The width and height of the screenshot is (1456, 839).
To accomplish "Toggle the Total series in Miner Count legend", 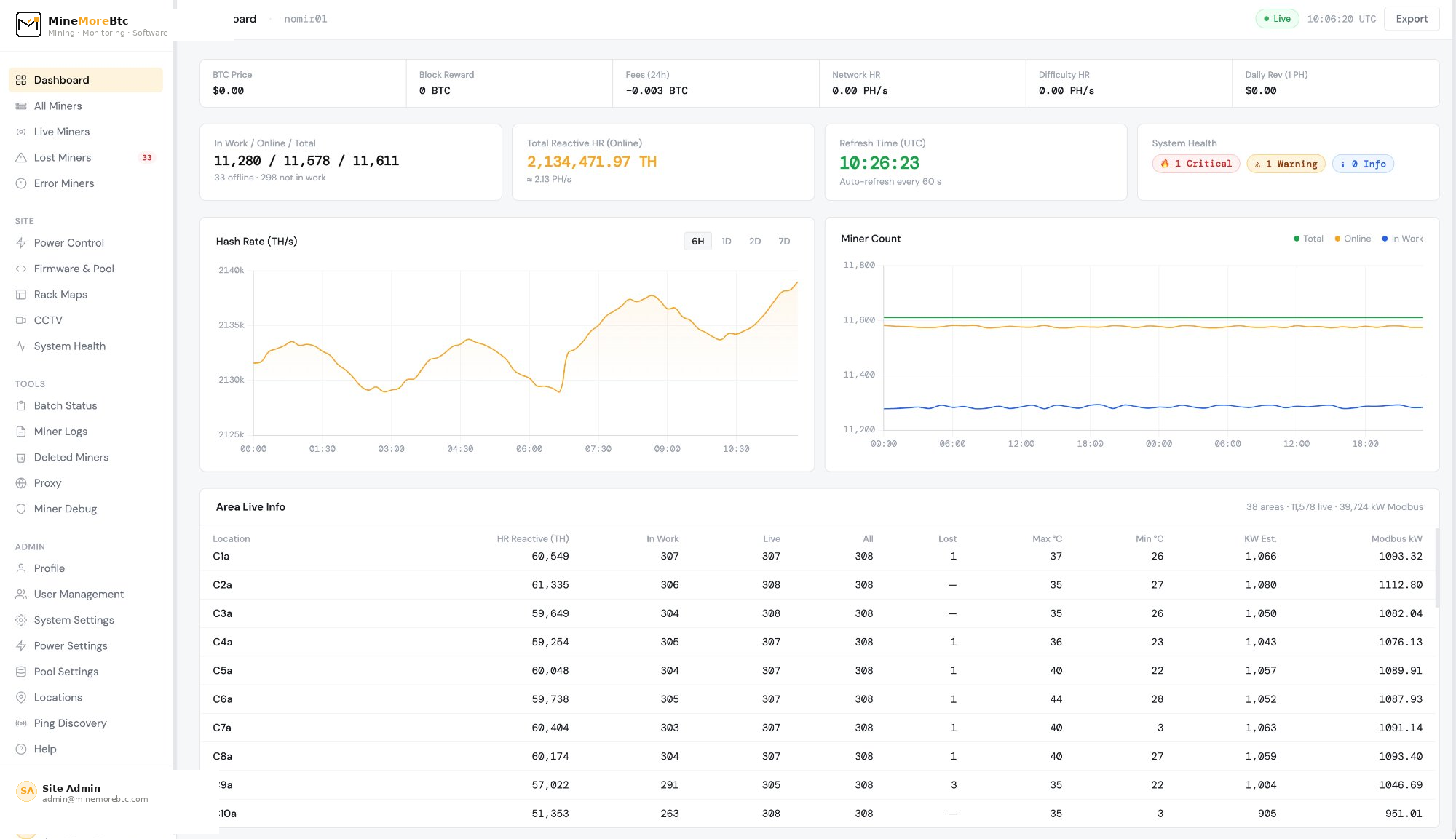I will click(x=1307, y=238).
